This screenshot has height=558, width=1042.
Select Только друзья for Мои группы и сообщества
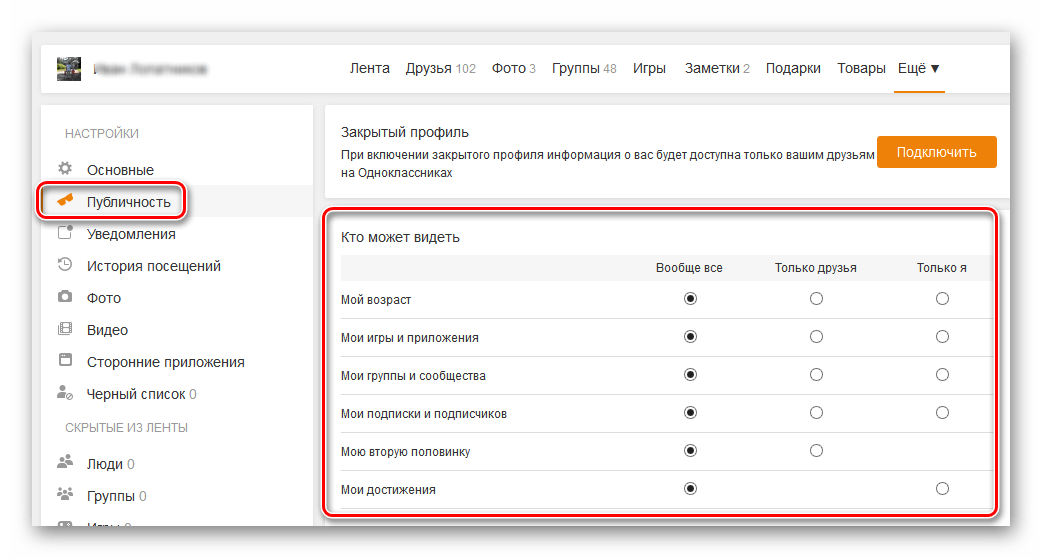[816, 375]
